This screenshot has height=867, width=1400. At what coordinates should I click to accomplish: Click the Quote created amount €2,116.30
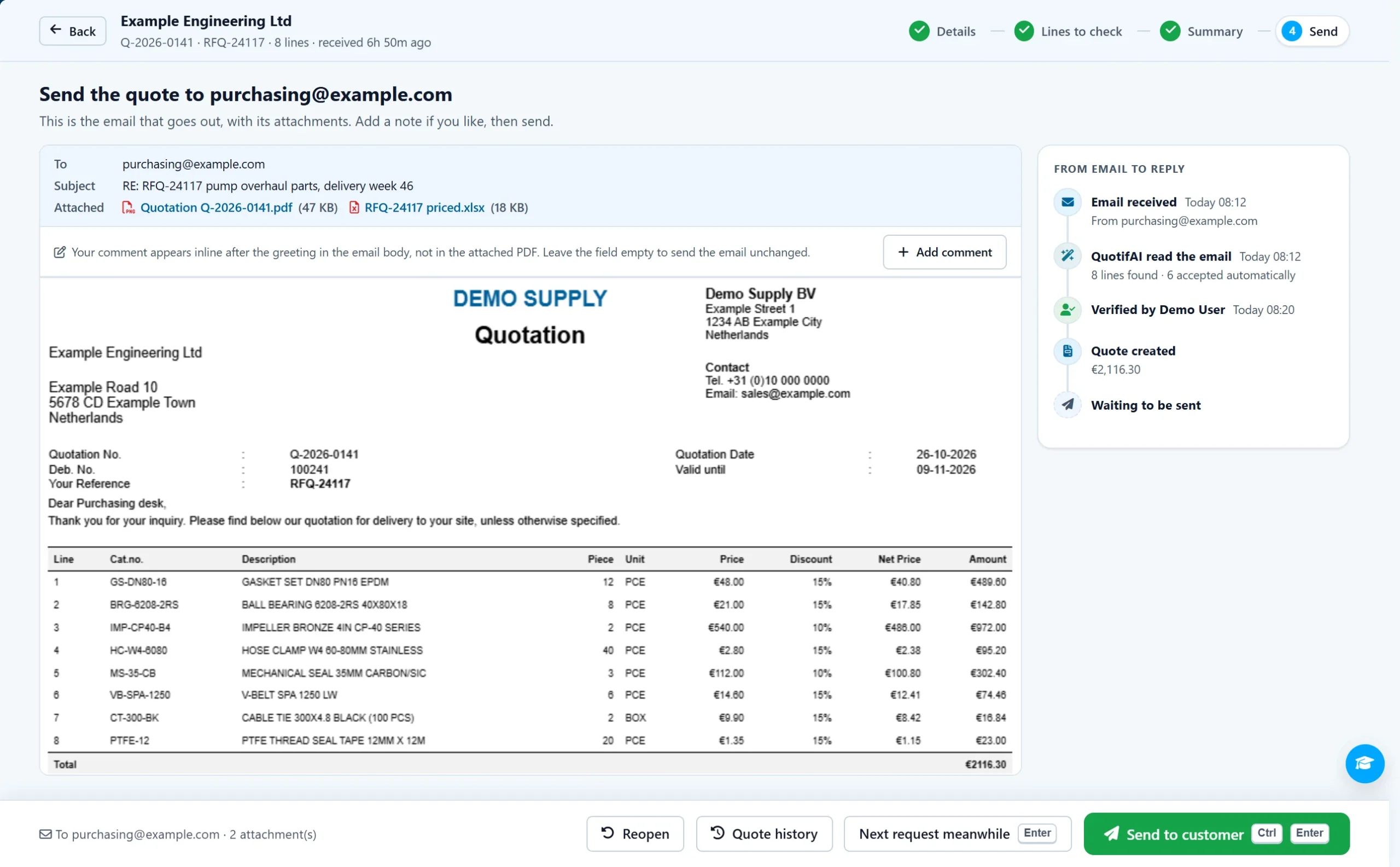1115,370
